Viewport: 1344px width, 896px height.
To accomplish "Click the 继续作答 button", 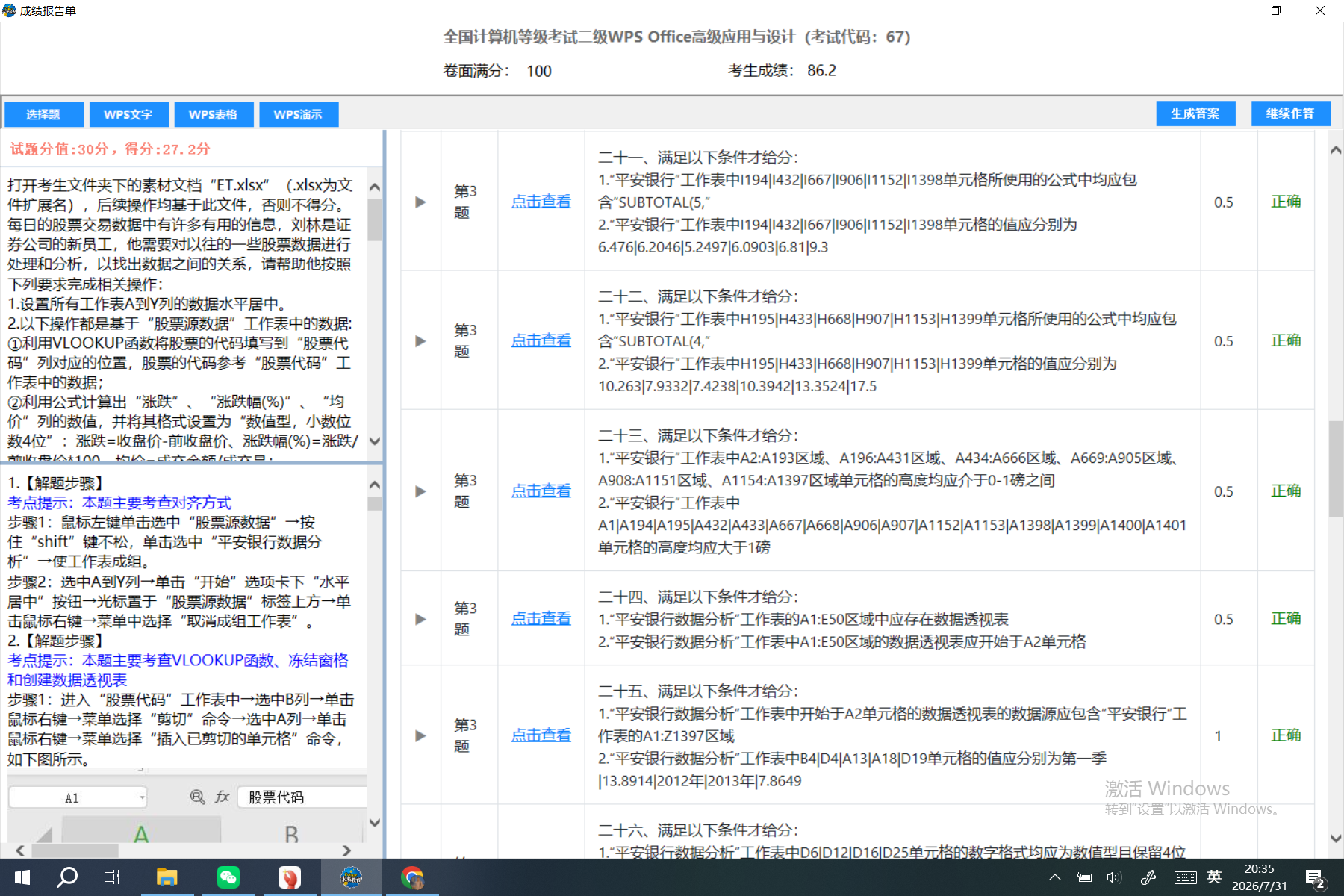I will click(1291, 113).
